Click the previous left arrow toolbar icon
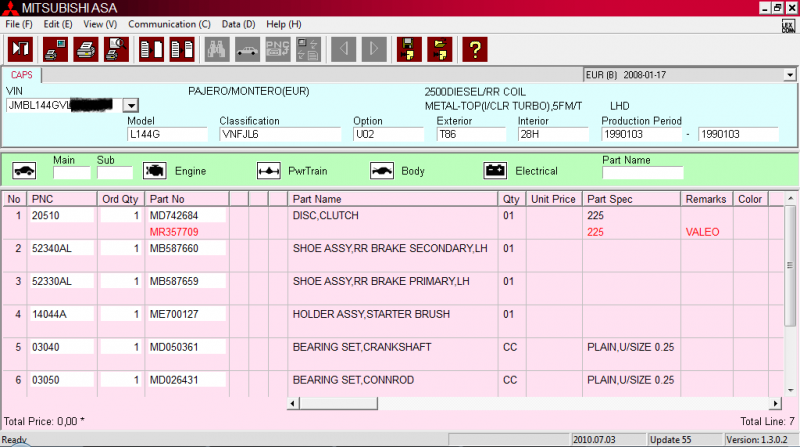 [x=343, y=49]
